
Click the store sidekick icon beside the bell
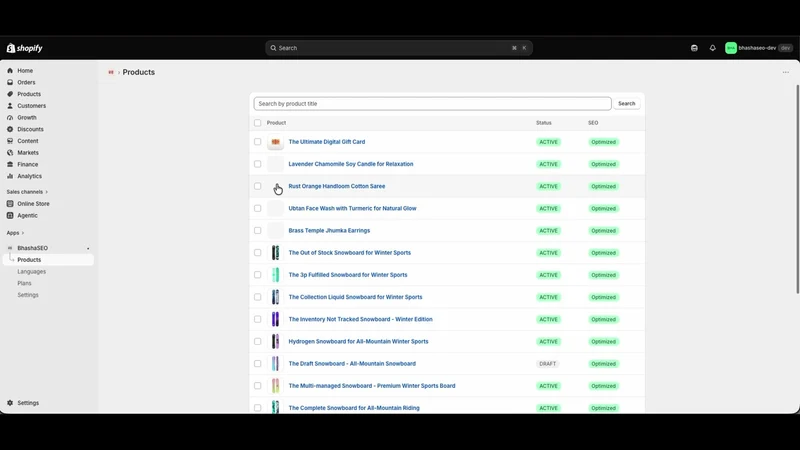694,48
